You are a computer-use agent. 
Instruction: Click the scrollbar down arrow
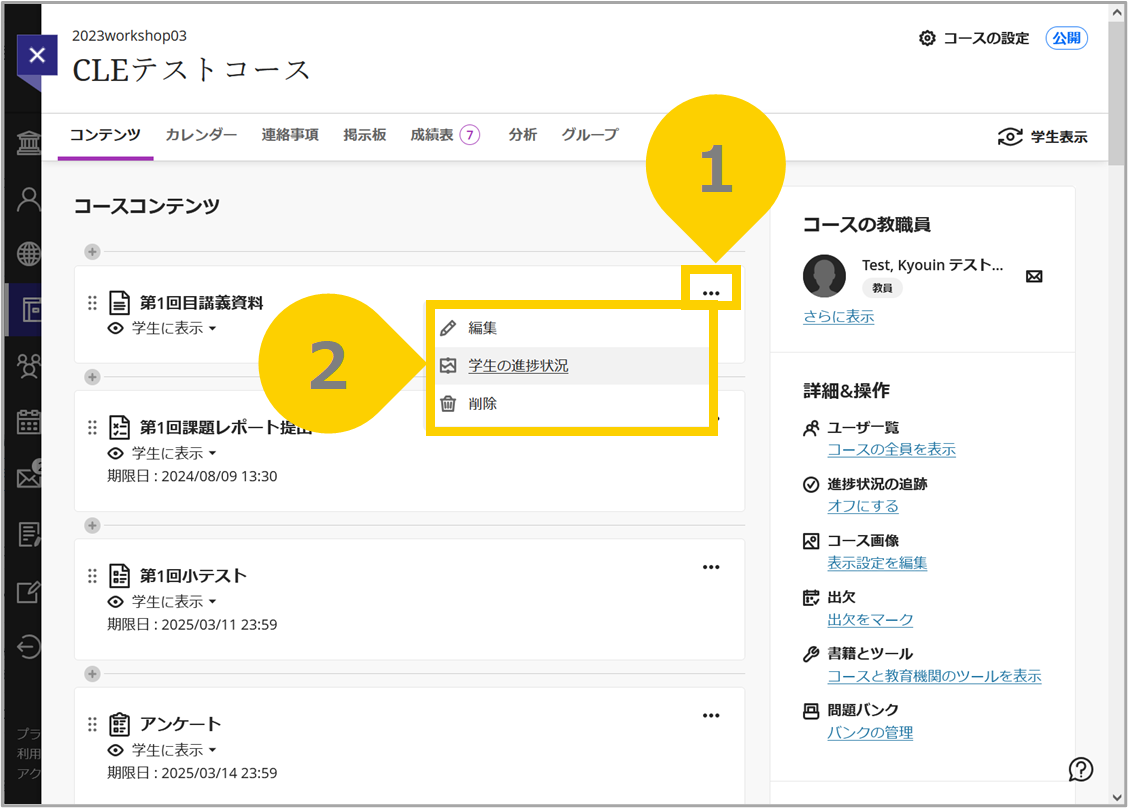pyautogui.click(x=1116, y=797)
